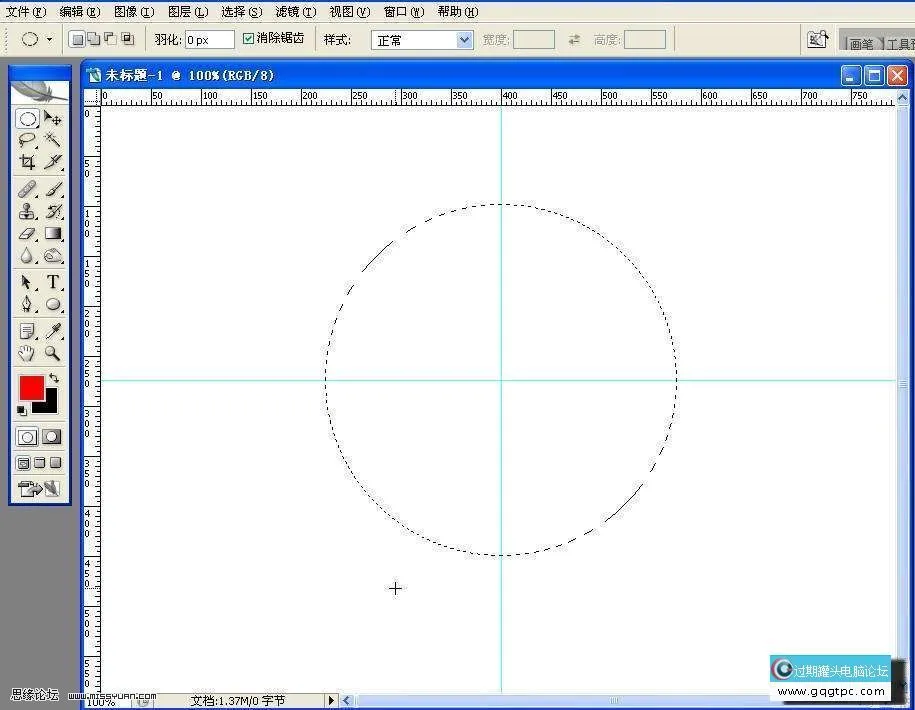Screen dimensions: 915x710
Task: Pick the Magic Wand tool
Action: click(53, 140)
